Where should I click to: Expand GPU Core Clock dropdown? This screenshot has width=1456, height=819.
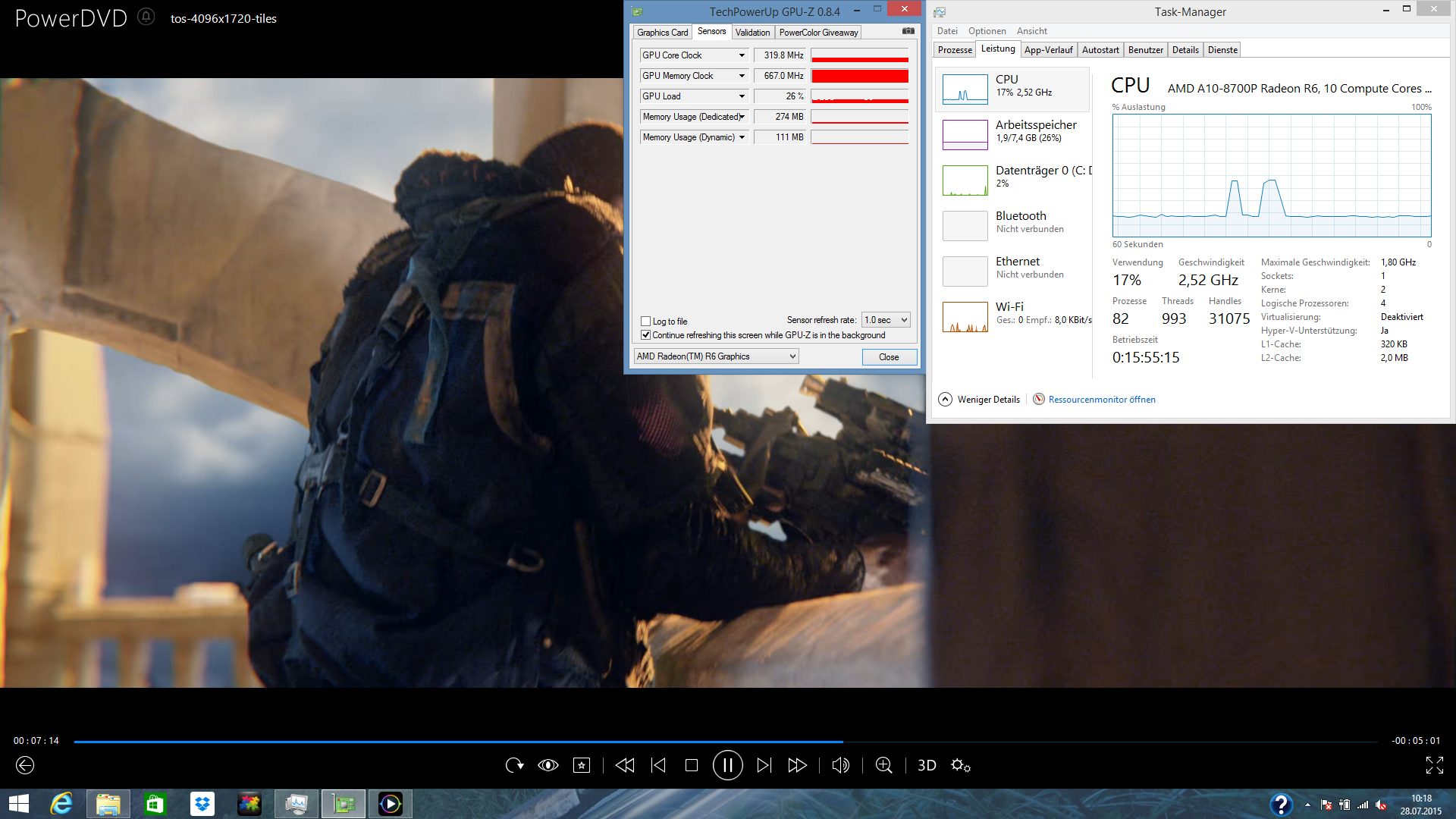742,55
